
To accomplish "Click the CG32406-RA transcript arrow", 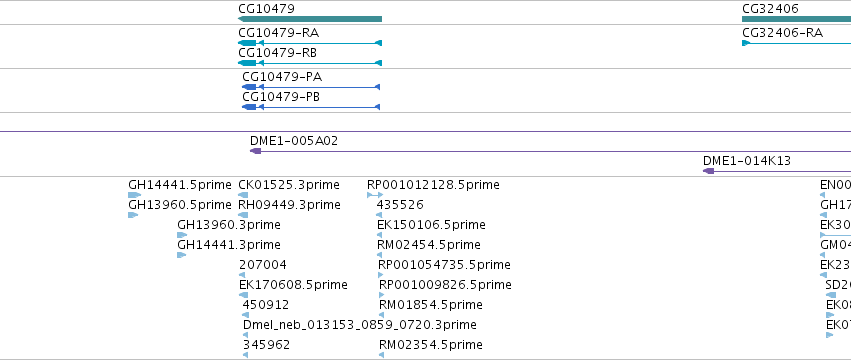I will pyautogui.click(x=796, y=43).
